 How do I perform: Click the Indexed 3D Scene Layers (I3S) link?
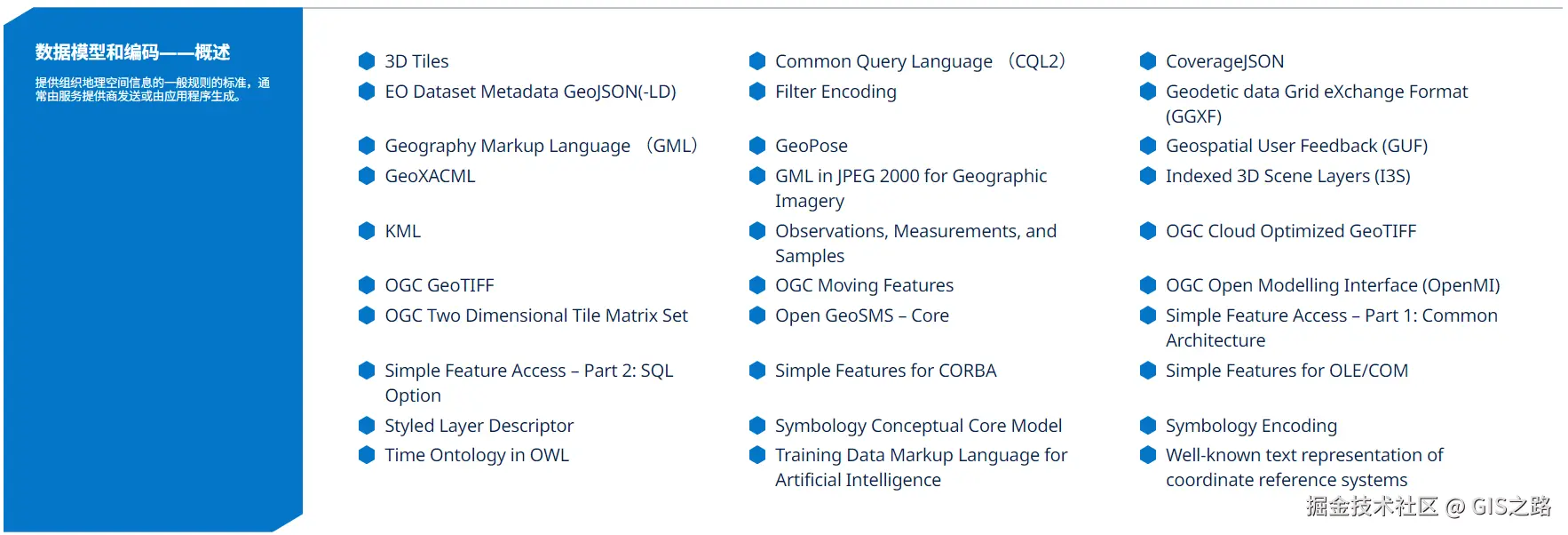click(x=1287, y=176)
